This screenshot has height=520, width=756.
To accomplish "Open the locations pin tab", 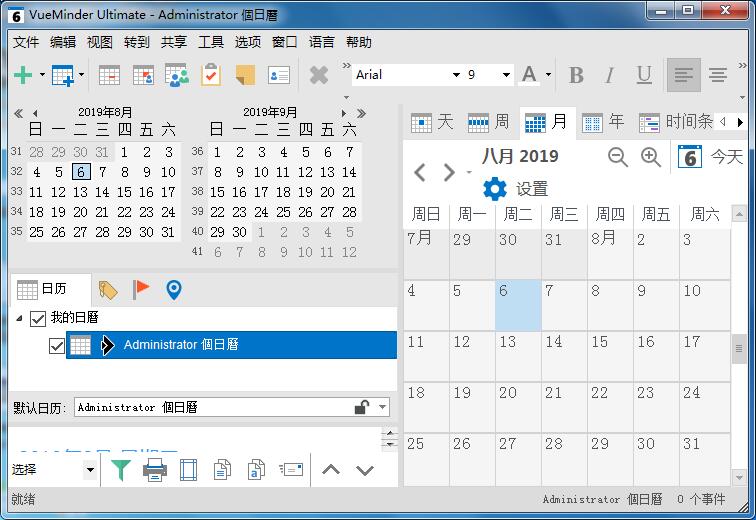I will click(174, 290).
